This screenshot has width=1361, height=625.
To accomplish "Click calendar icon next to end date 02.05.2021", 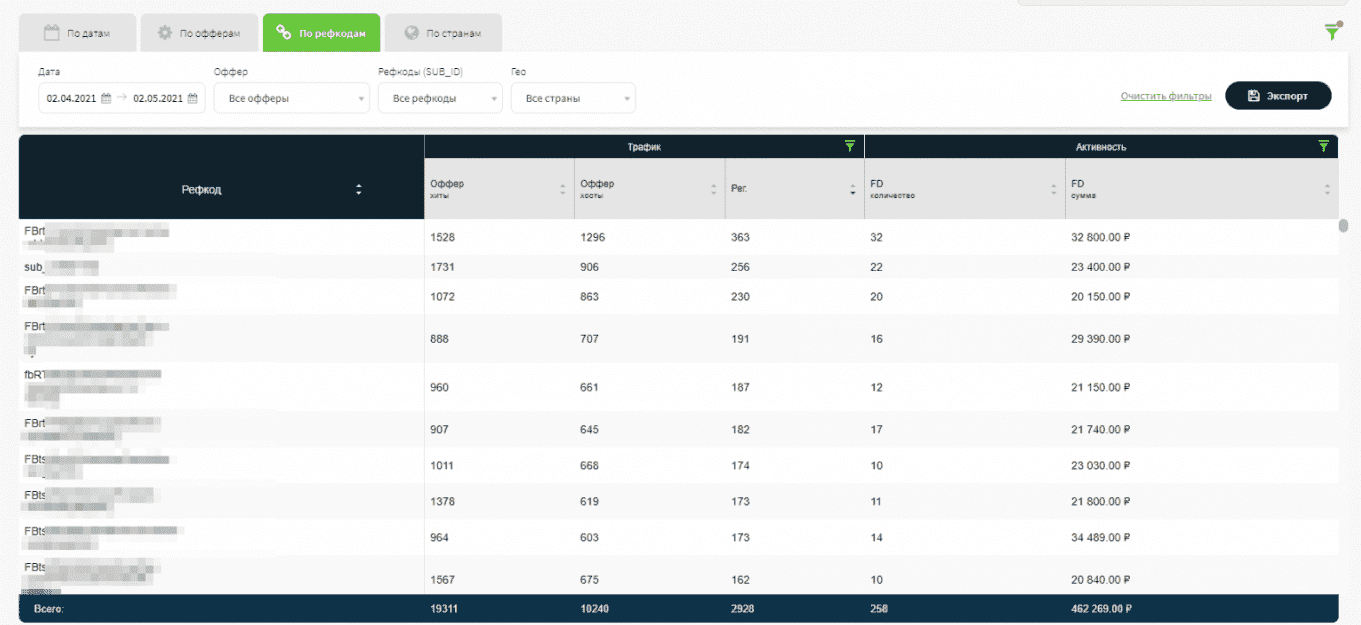I will click(x=192, y=98).
